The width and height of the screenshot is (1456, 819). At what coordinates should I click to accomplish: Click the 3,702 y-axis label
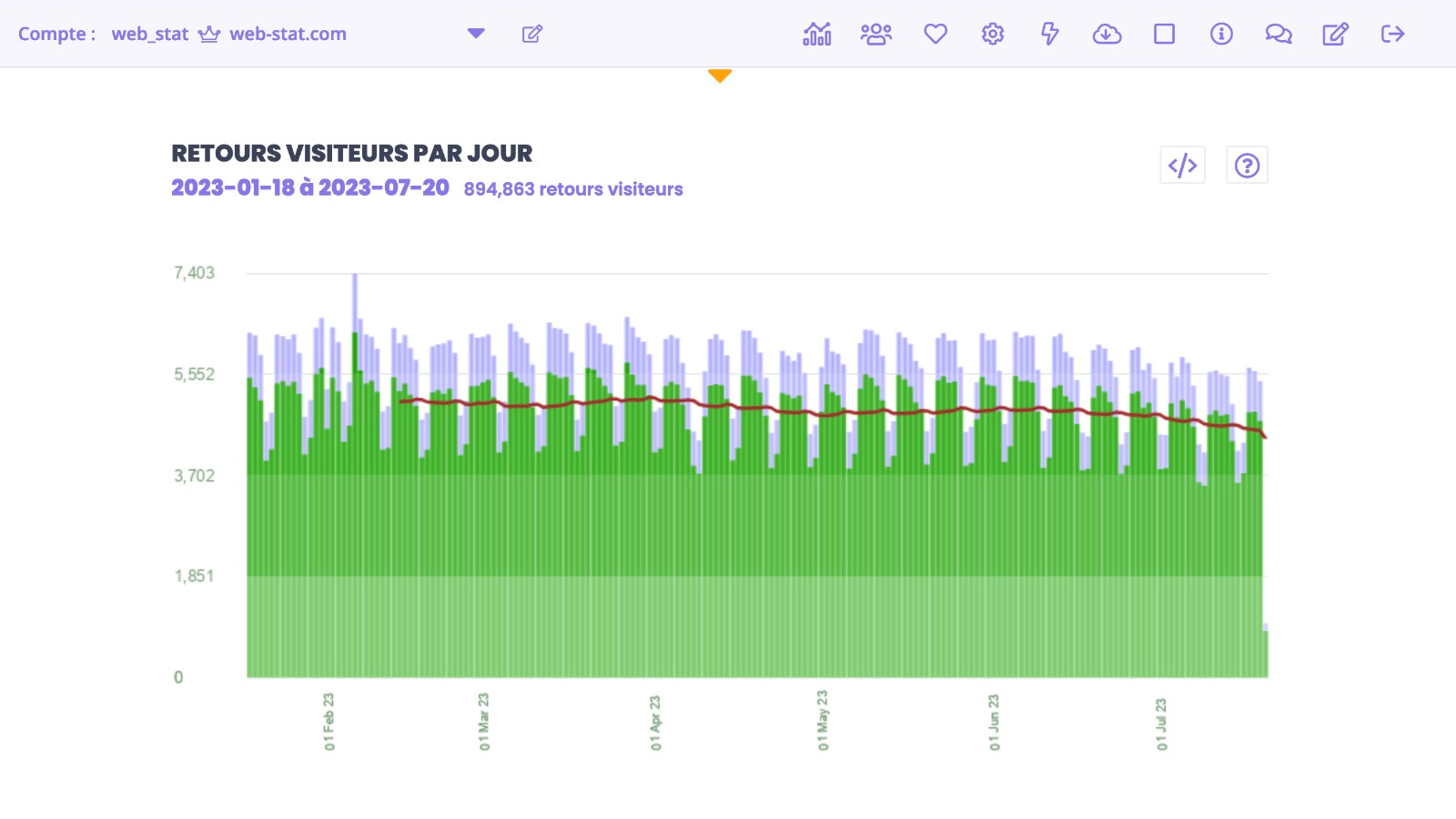194,476
